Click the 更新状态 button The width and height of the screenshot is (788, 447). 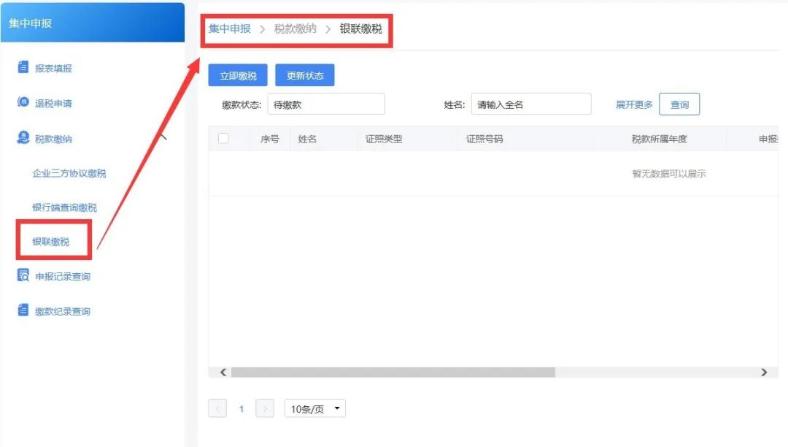305,75
